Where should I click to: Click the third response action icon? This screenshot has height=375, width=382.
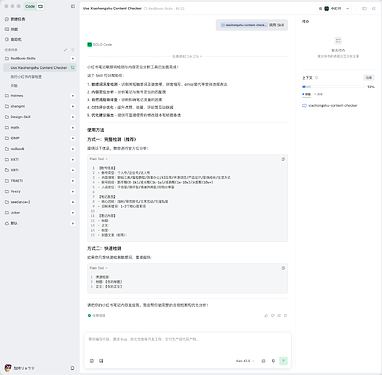click(x=279, y=315)
